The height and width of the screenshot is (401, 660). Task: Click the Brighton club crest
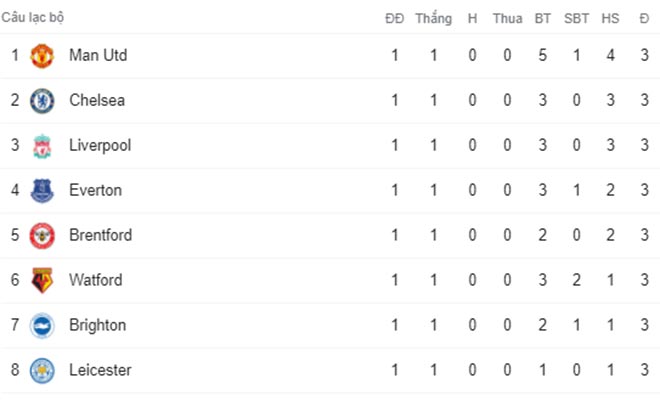(x=42, y=326)
